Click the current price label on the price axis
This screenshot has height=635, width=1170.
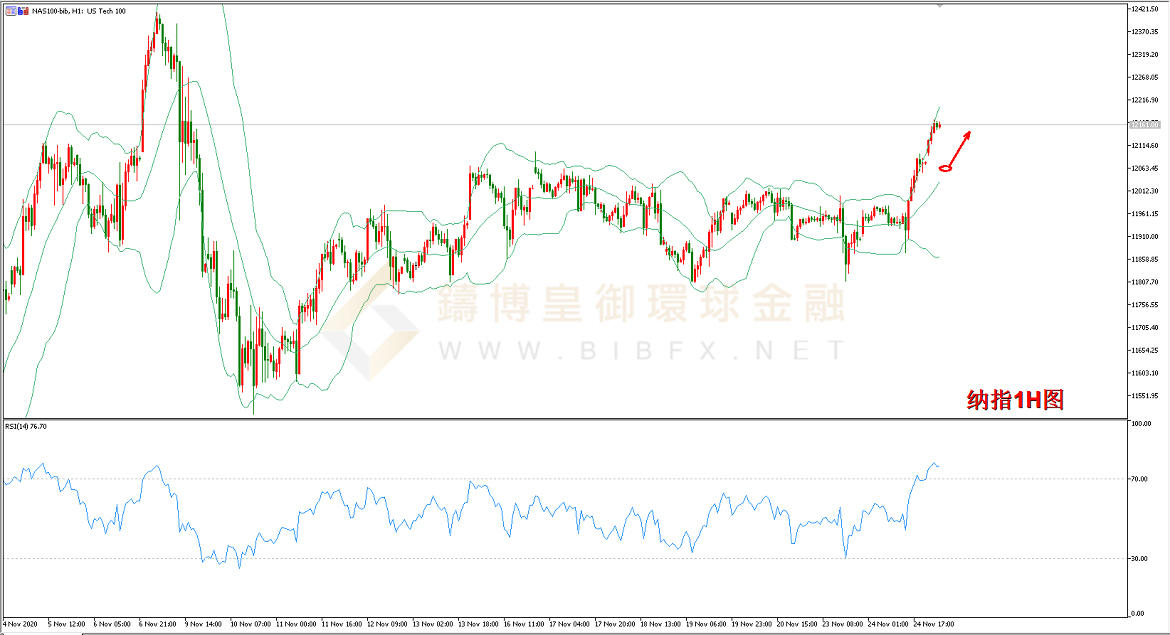pyautogui.click(x=1143, y=124)
